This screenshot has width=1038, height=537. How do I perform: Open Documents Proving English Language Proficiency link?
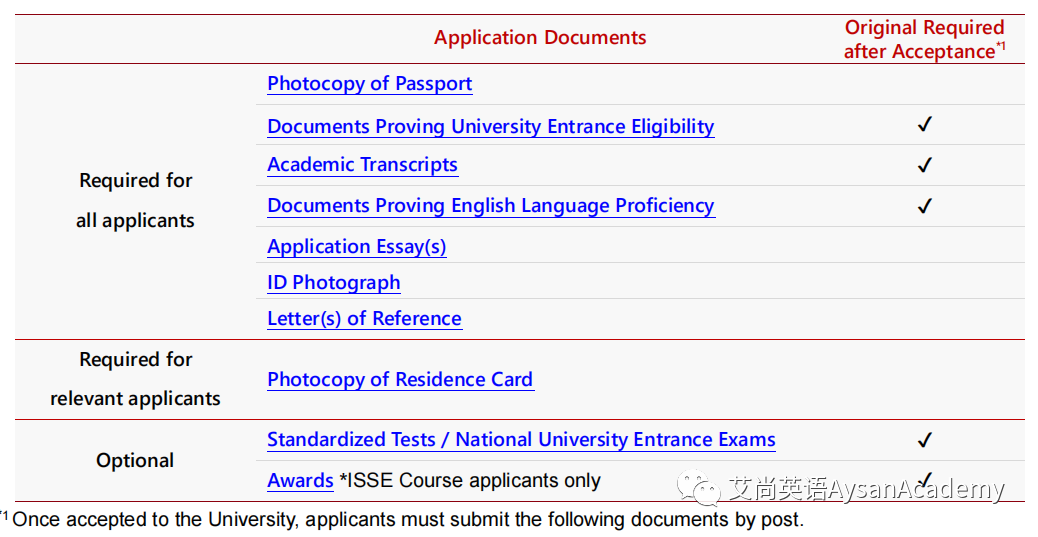pyautogui.click(x=491, y=206)
